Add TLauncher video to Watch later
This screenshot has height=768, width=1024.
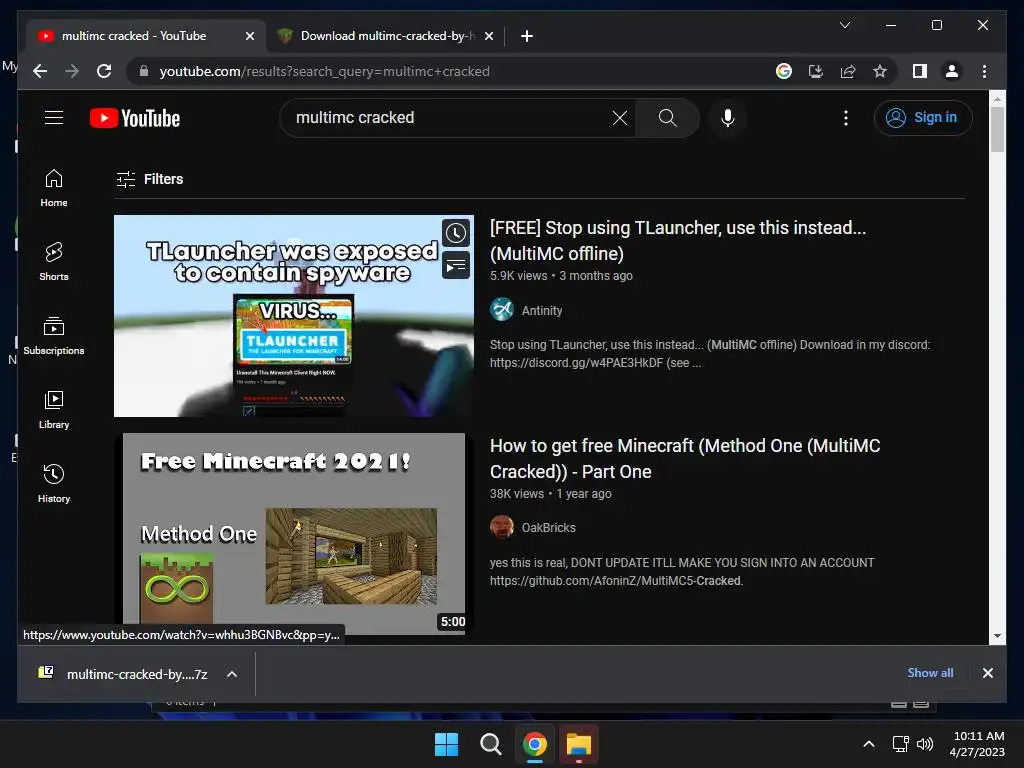tap(456, 233)
